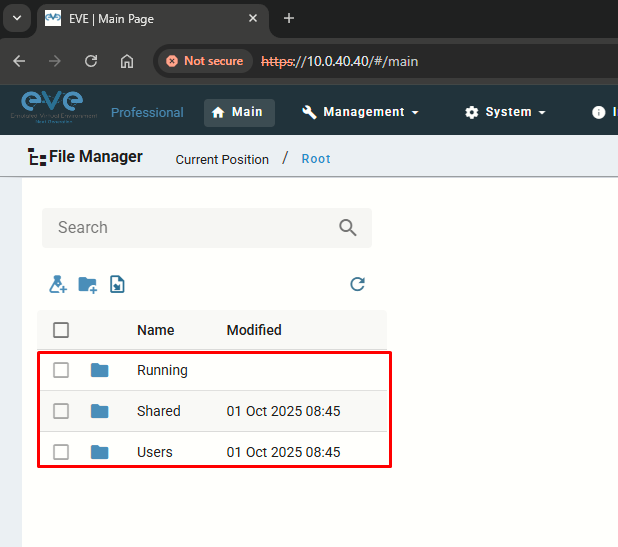The image size is (618, 547).
Task: Click the browser back arrow
Action: [19, 61]
